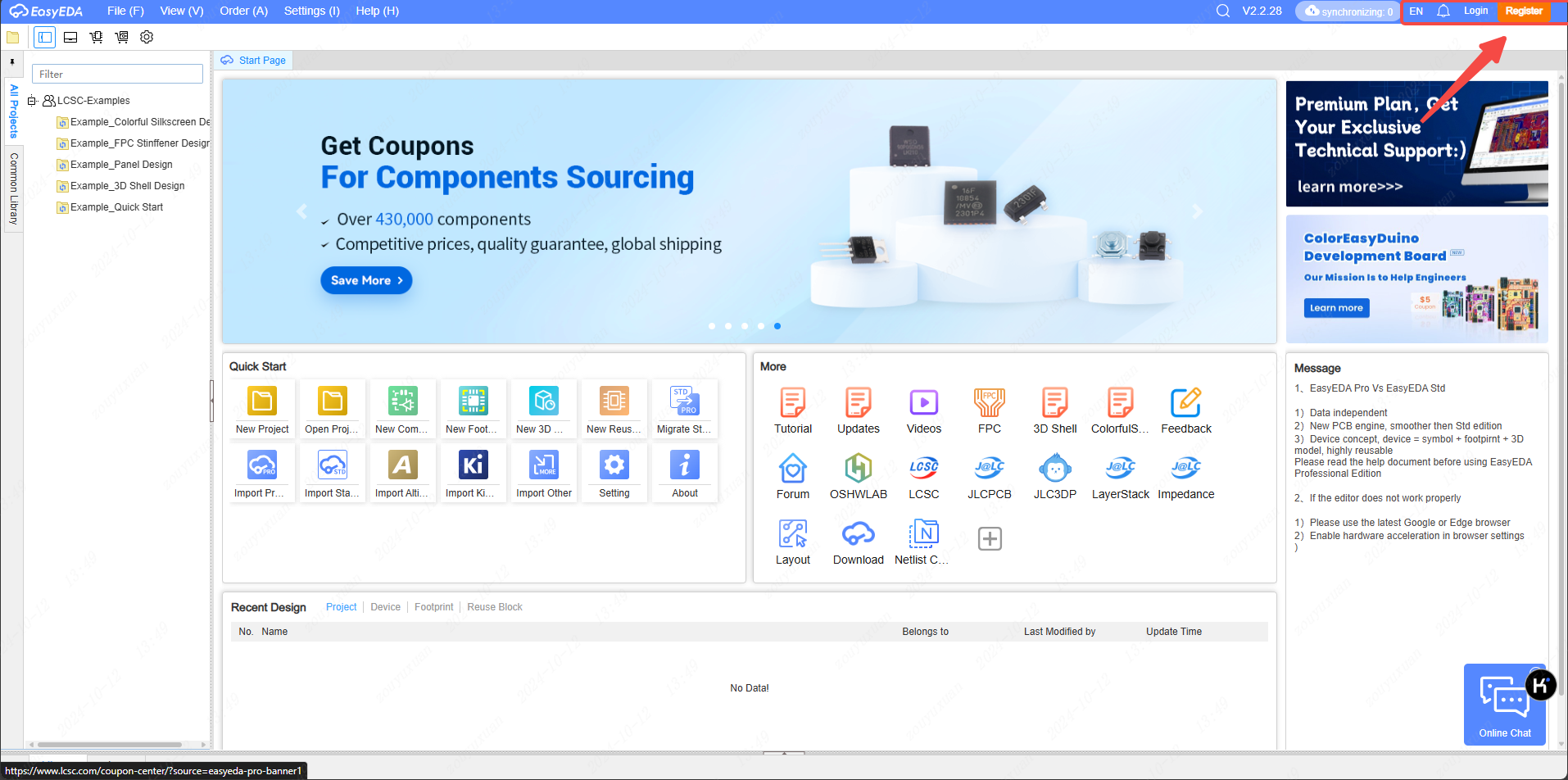1568x780 pixels.
Task: Create a New Footprint from Quick Start
Action: click(473, 409)
